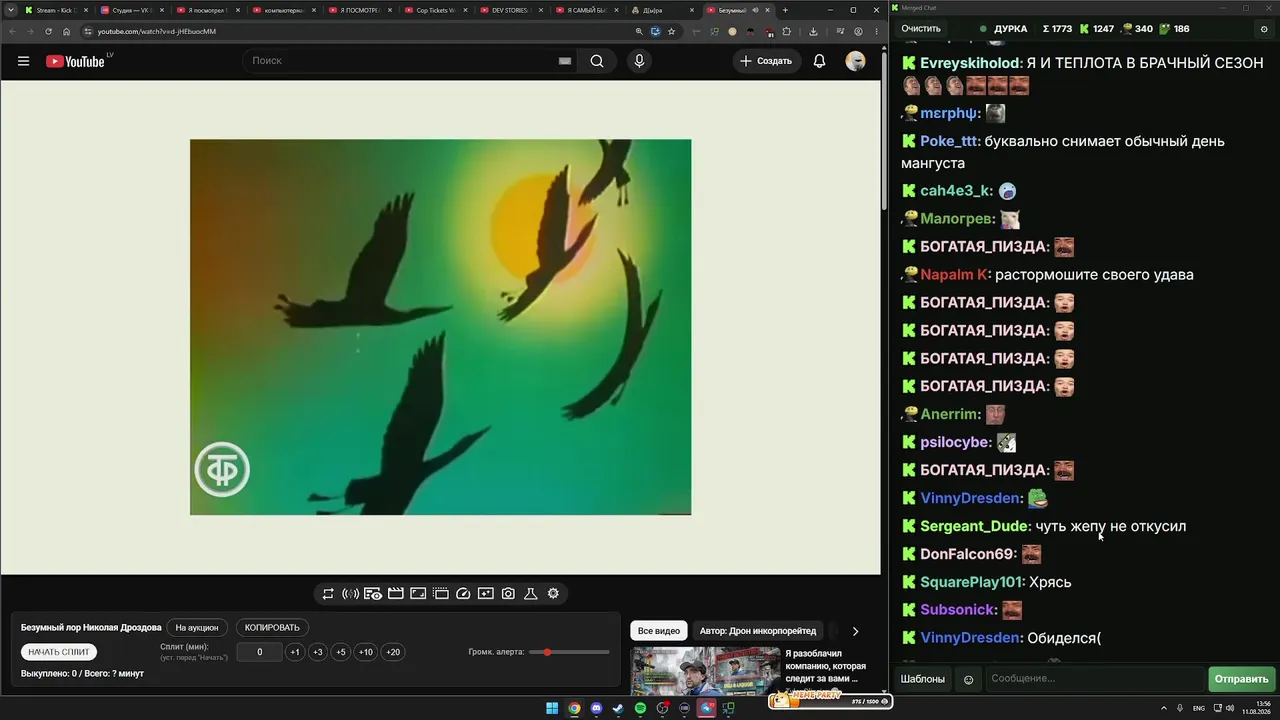Switch to the Студия — VK tab
The width and height of the screenshot is (1280, 720).
133,10
